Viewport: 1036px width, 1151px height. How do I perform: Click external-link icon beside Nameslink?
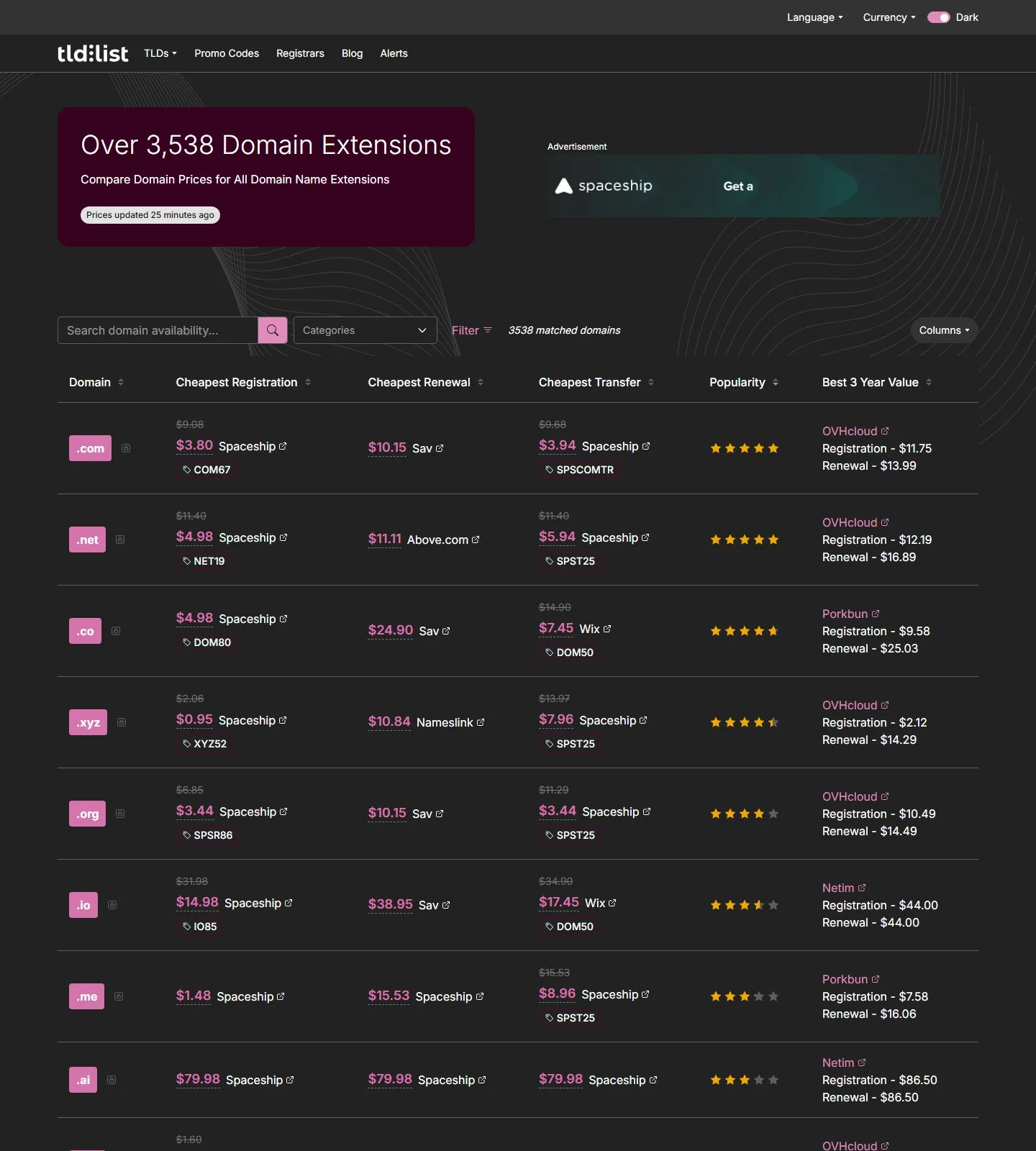click(x=481, y=722)
